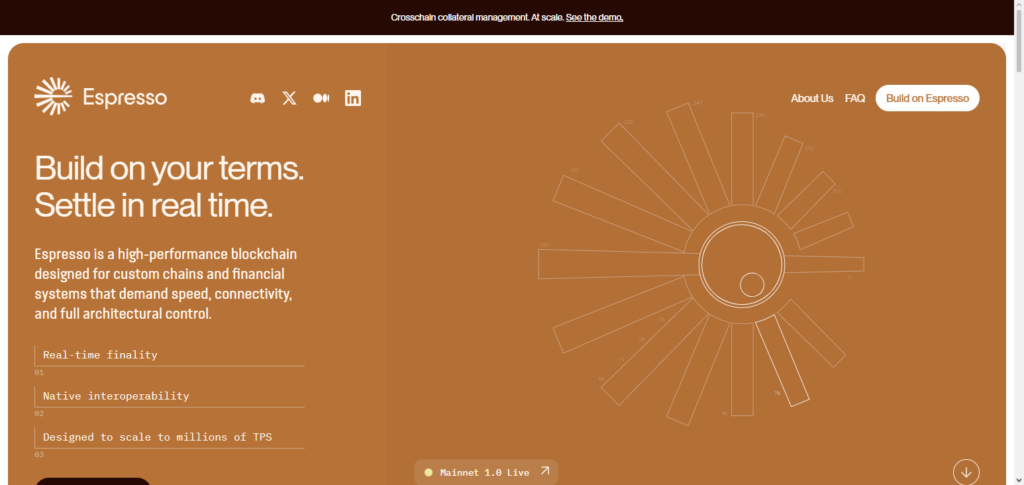Viewport: 1024px width, 485px height.
Task: Click the scroll-down arrow circle icon
Action: (967, 472)
